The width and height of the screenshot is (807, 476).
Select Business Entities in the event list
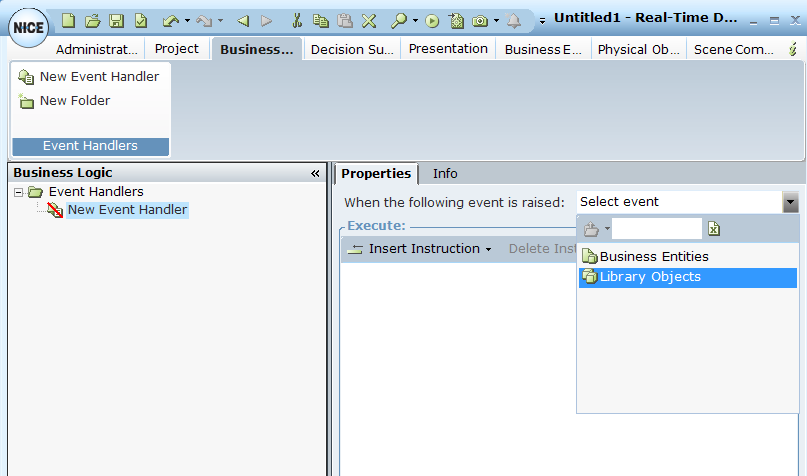coord(654,257)
